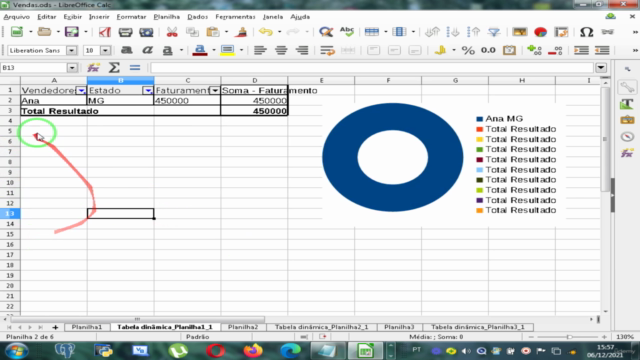Toggle bold formatting
Viewport: 640px width, 360px height.
(x=127, y=50)
